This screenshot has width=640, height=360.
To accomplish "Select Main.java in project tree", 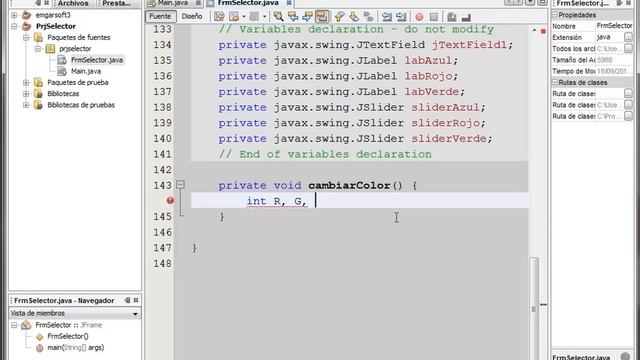I will (x=86, y=71).
